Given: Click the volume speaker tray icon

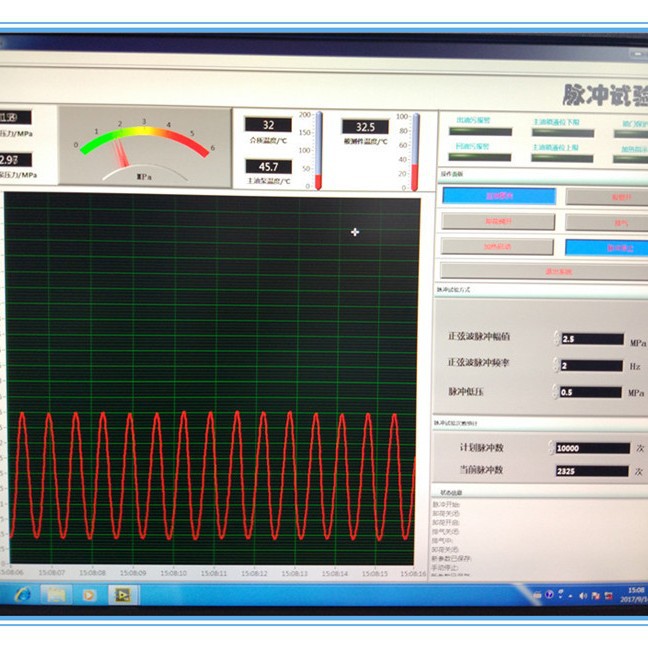Looking at the screenshot, I should click(x=583, y=596).
